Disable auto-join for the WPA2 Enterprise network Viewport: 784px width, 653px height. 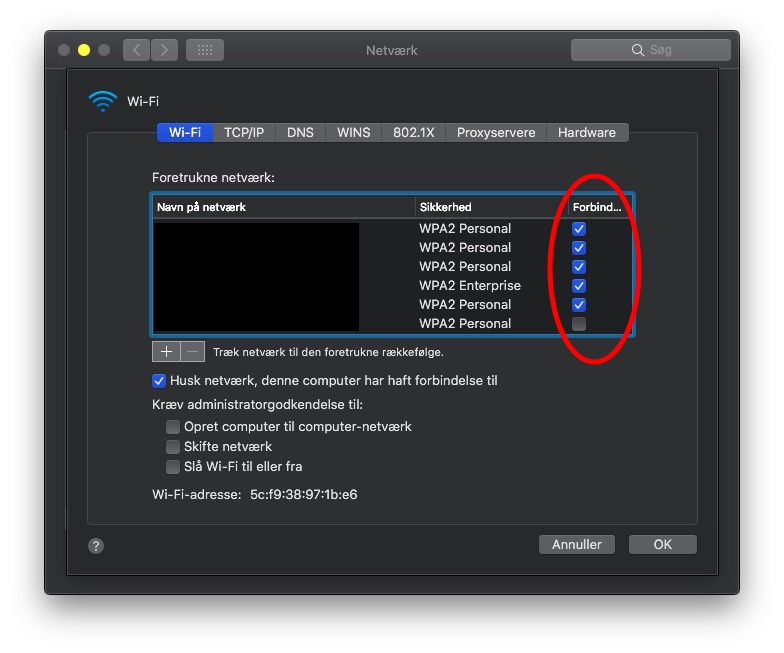click(579, 286)
